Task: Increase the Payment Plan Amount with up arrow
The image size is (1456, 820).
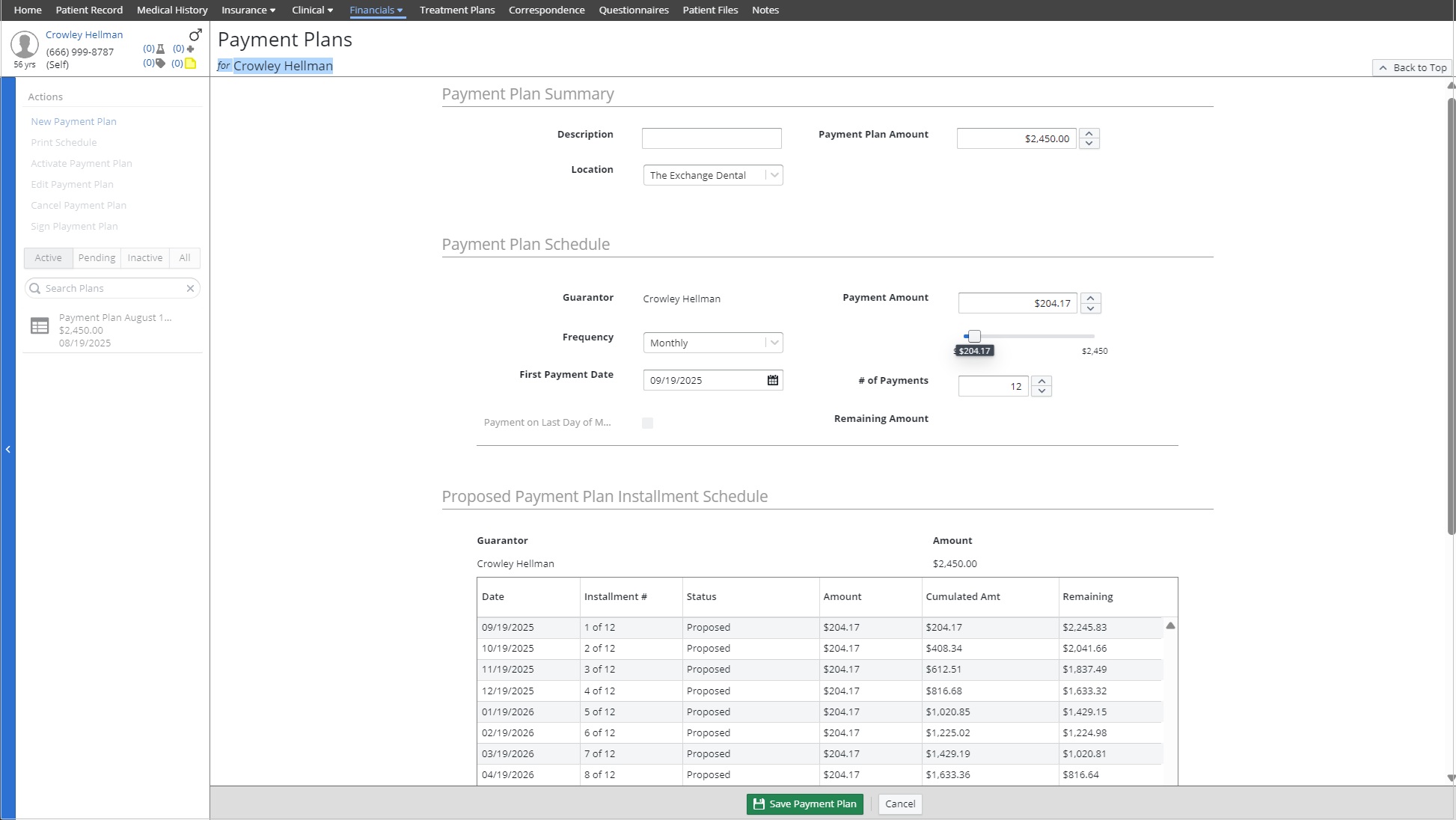Action: click(x=1089, y=134)
